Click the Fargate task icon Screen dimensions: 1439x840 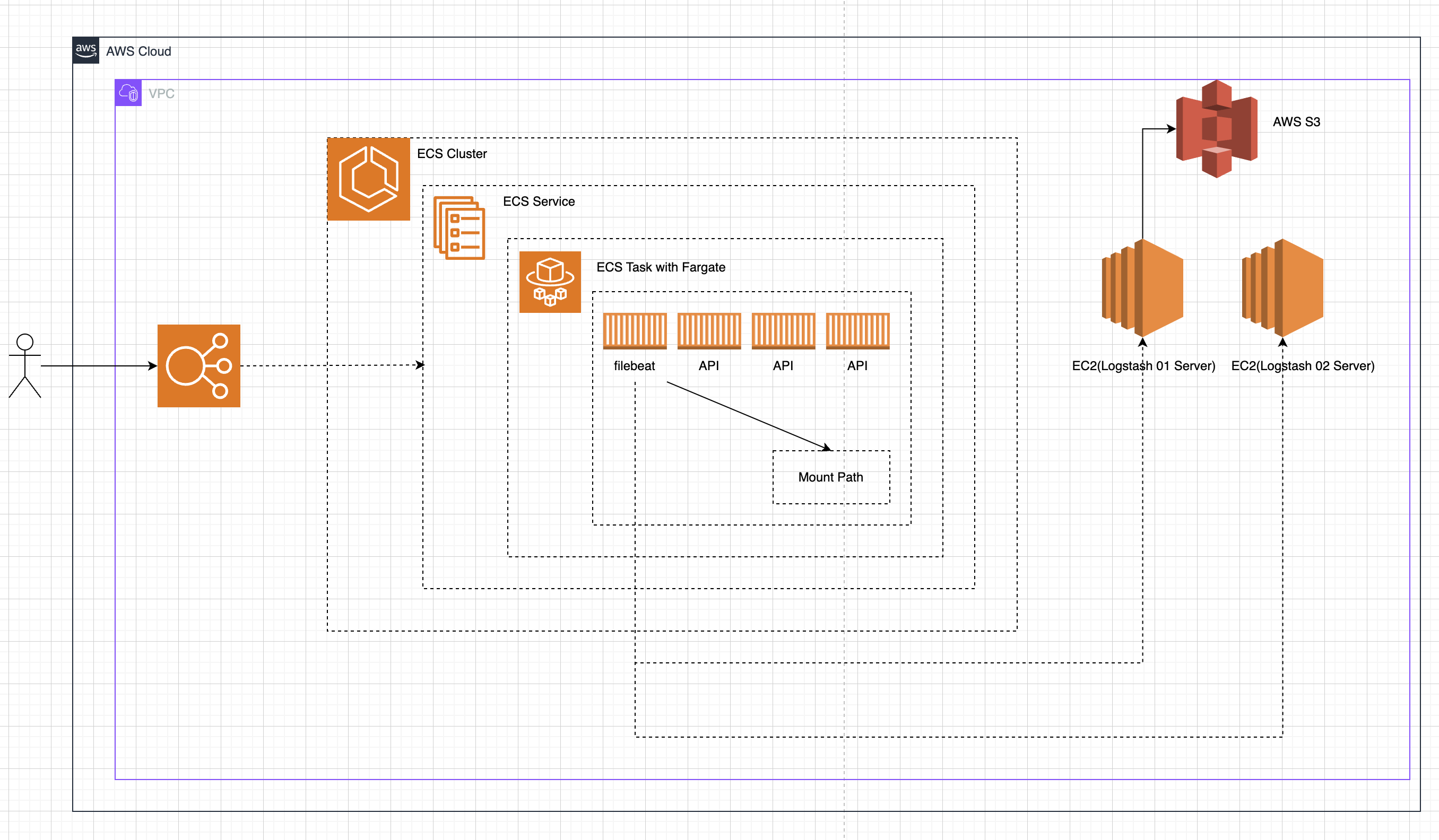(x=550, y=282)
